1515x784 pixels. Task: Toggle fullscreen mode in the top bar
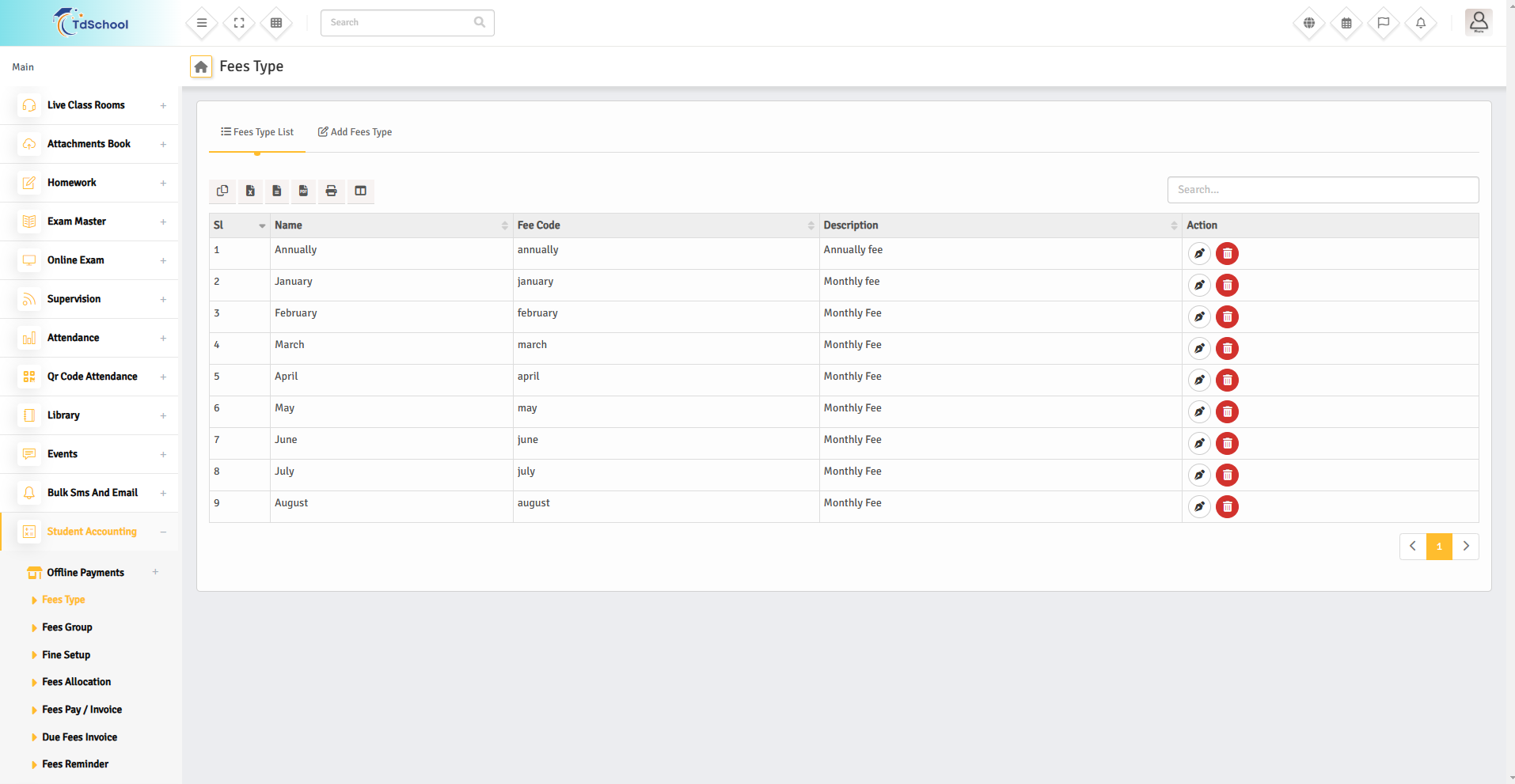tap(239, 23)
